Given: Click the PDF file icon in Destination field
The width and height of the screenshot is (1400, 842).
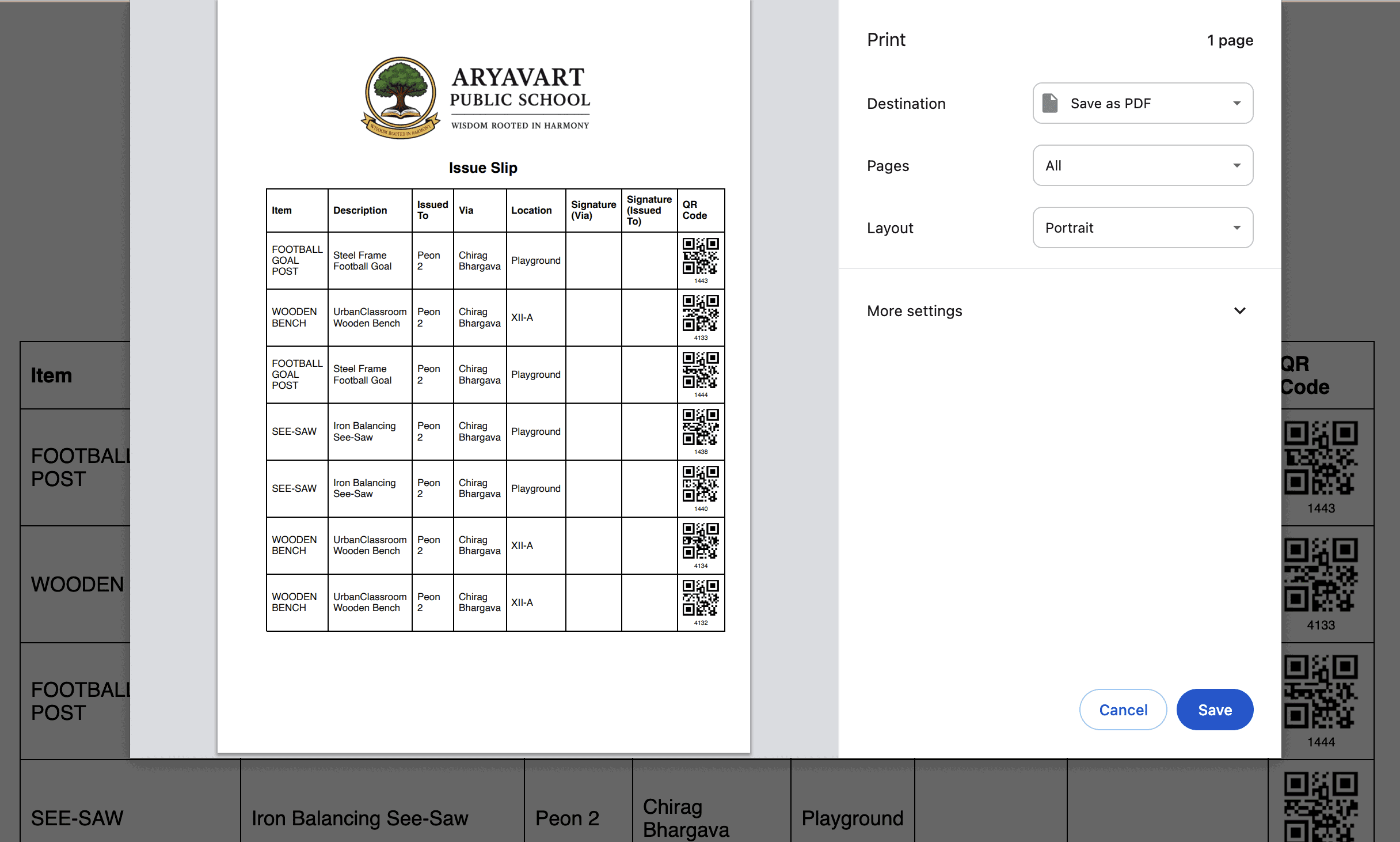Looking at the screenshot, I should [x=1050, y=103].
